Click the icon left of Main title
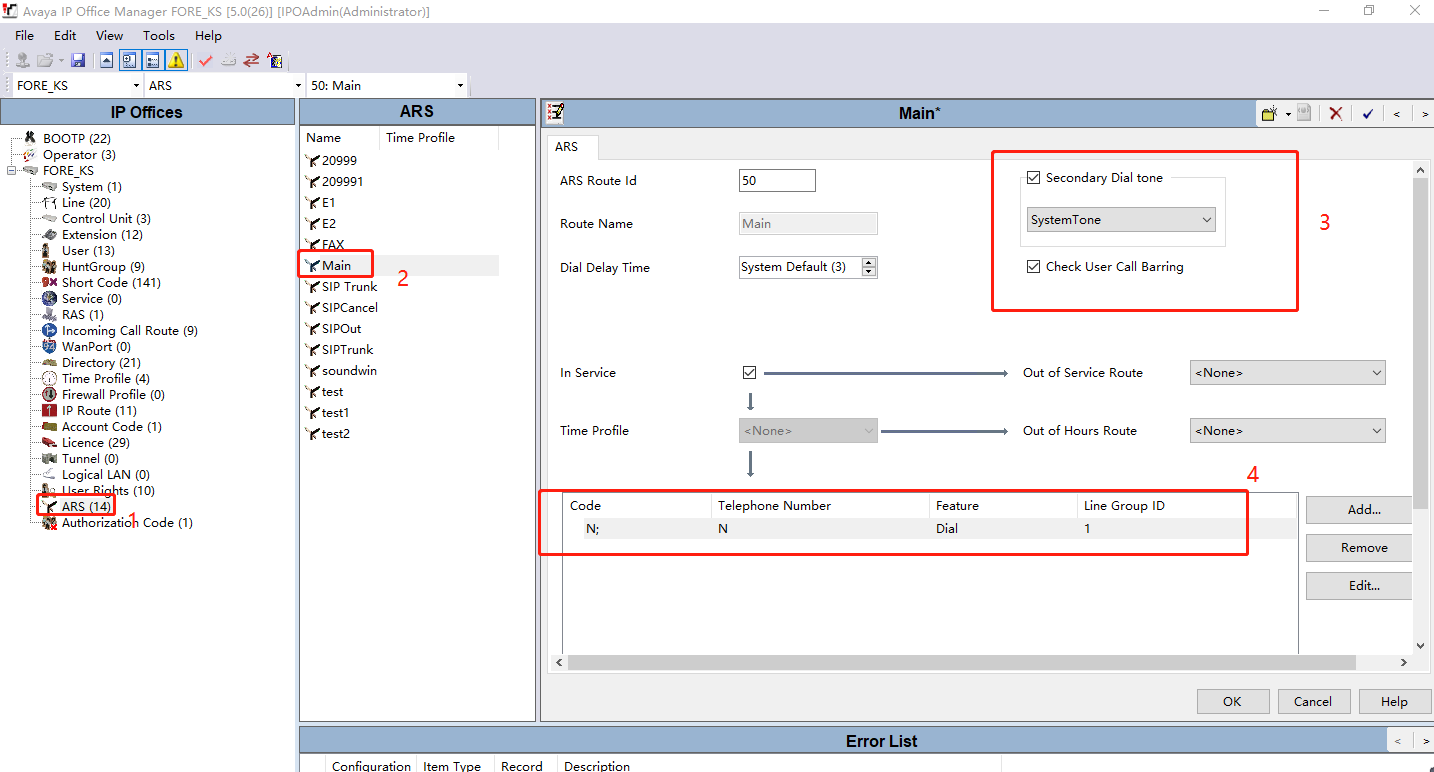 click(556, 113)
